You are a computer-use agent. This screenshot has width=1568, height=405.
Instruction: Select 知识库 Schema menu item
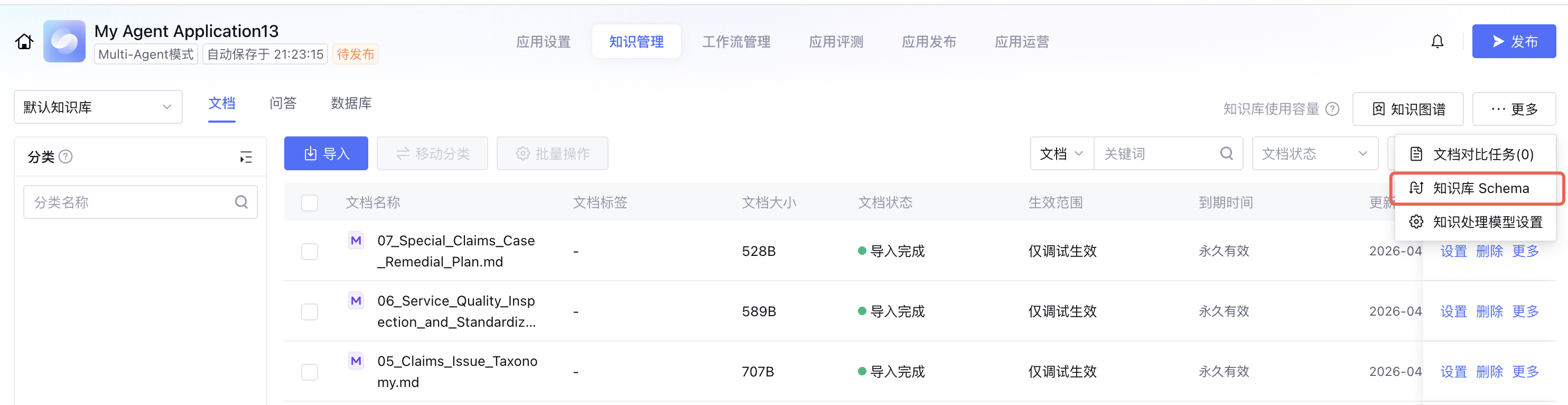(x=1480, y=188)
